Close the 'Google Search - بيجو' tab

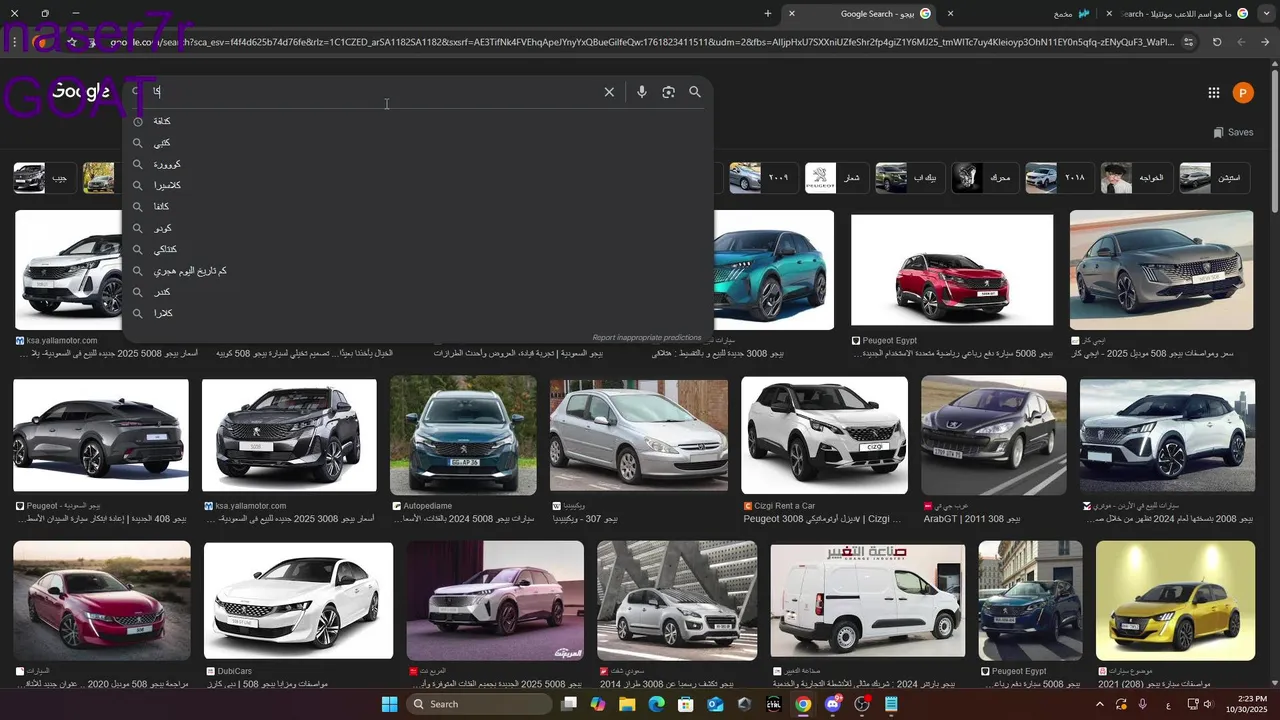click(792, 14)
